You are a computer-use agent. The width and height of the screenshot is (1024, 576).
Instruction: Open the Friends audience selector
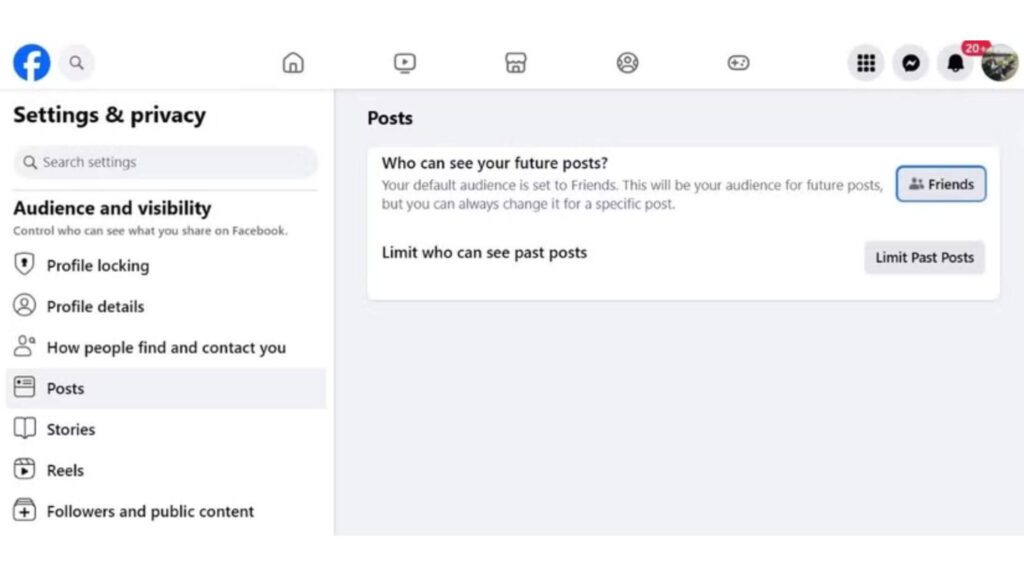[940, 184]
